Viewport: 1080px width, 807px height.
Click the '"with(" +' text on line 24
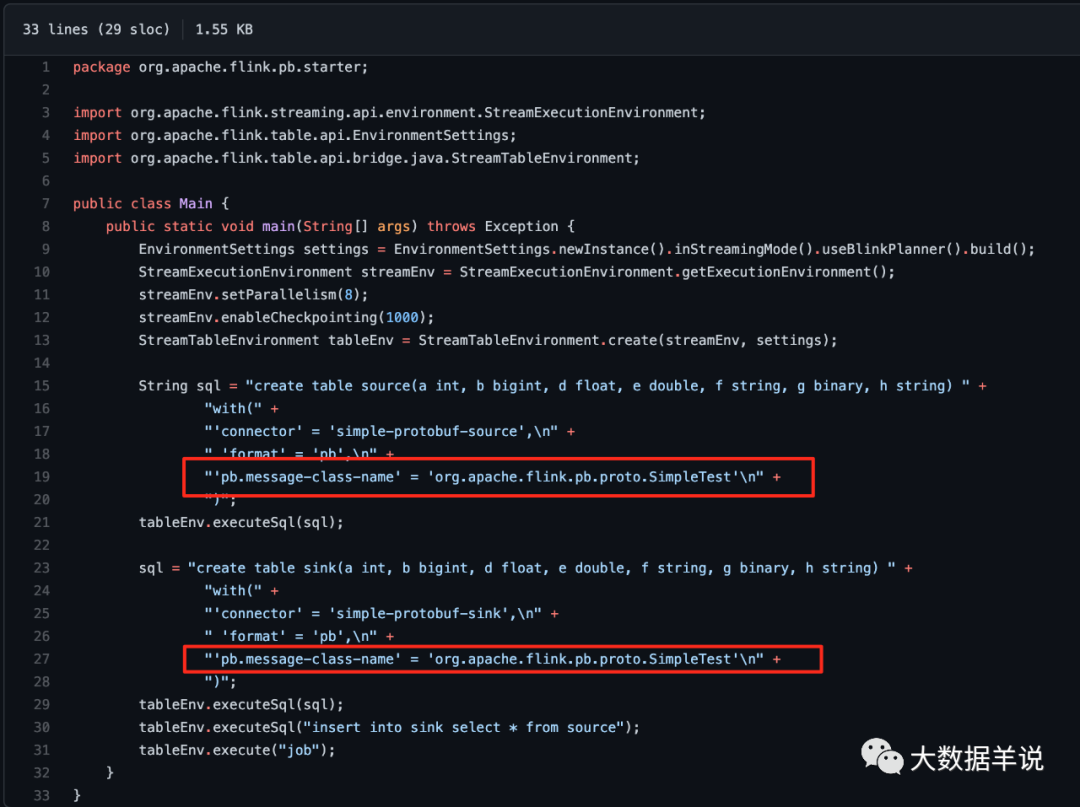click(x=241, y=591)
